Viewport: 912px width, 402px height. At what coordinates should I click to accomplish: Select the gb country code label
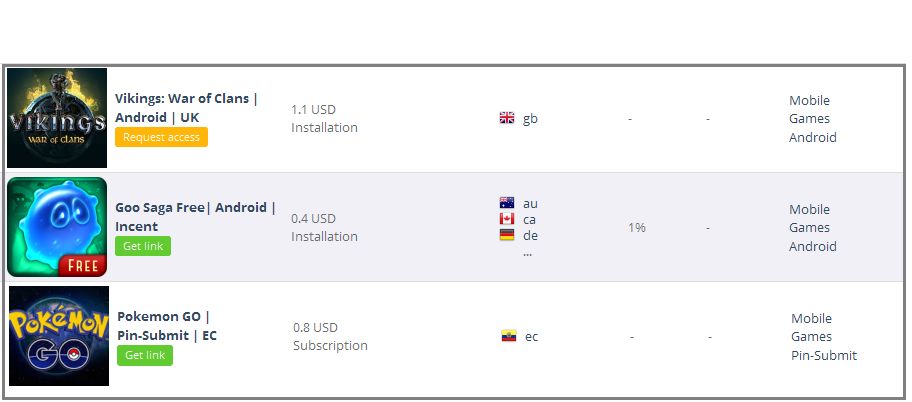coord(530,119)
